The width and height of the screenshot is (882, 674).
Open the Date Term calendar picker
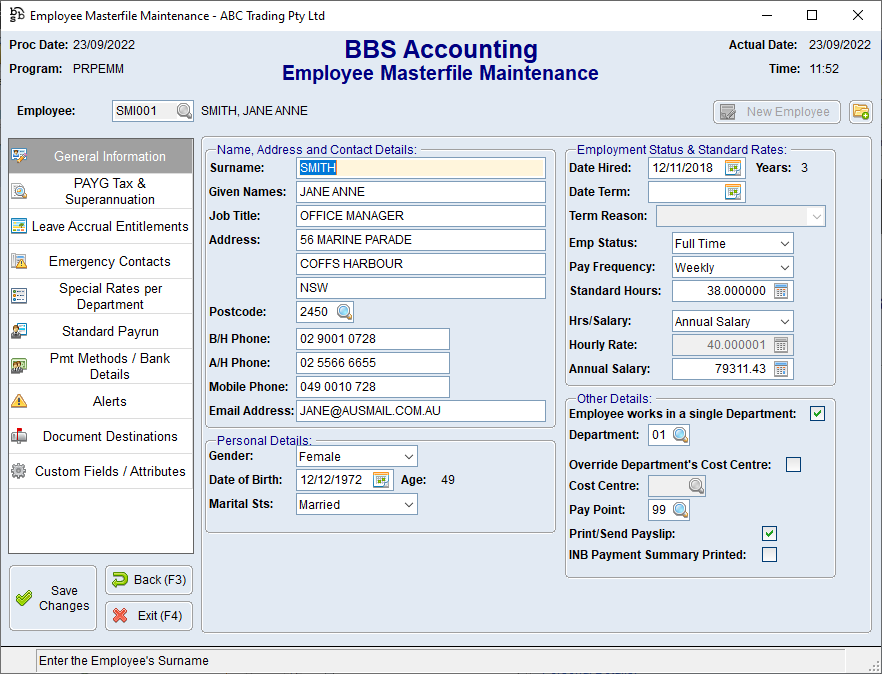click(734, 192)
